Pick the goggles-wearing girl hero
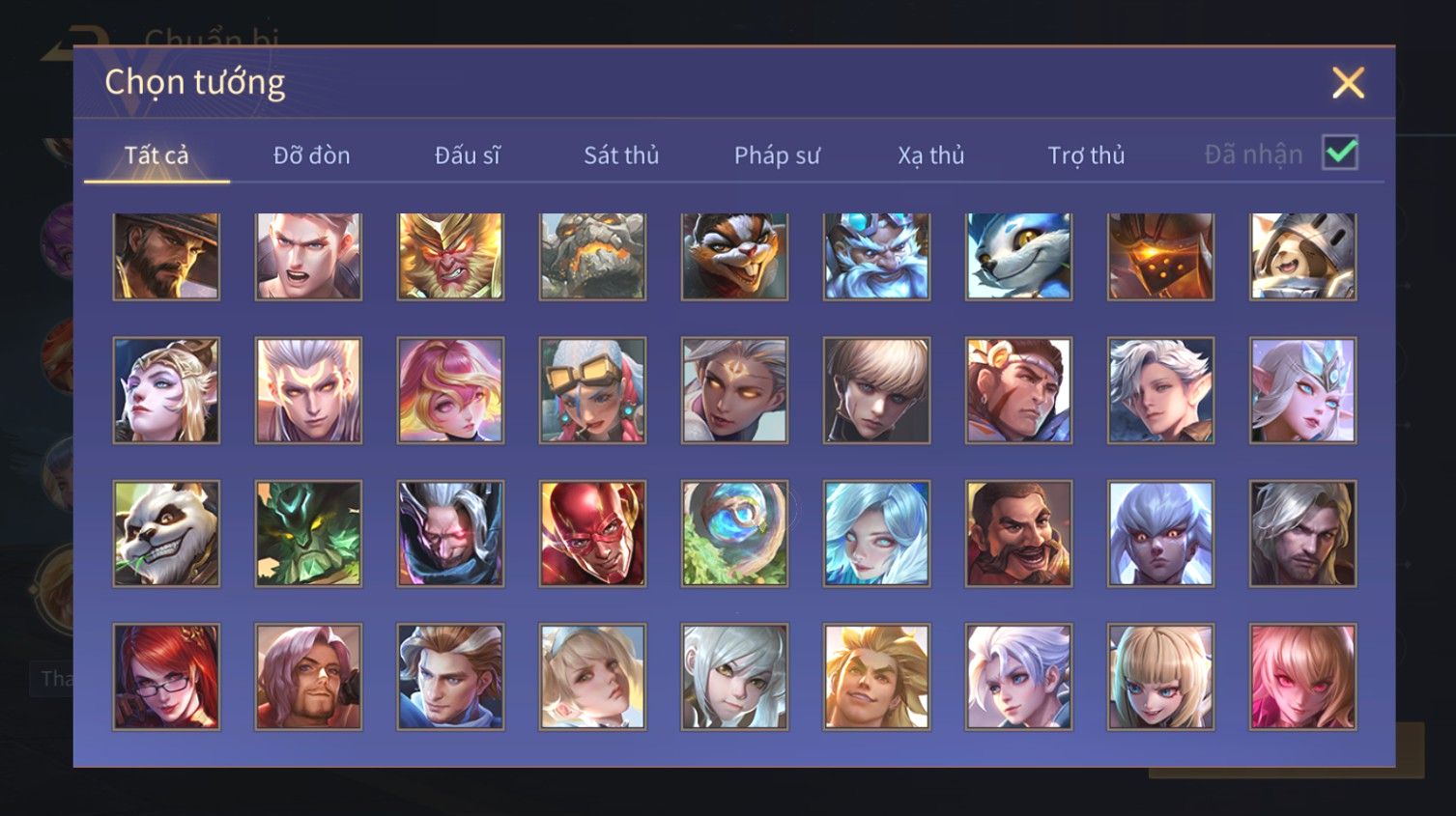Viewport: 1456px width, 816px height. 592,390
